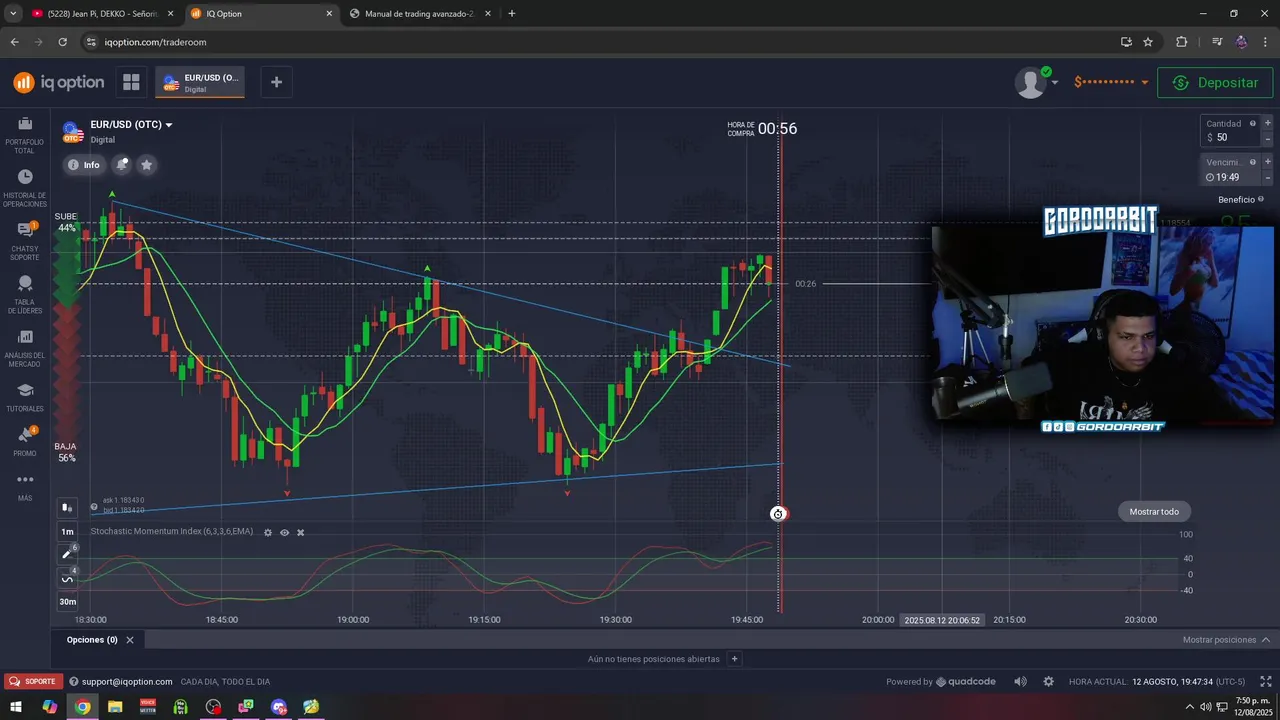Click plus beside Aún no tienes posiciones abiertas

734,659
